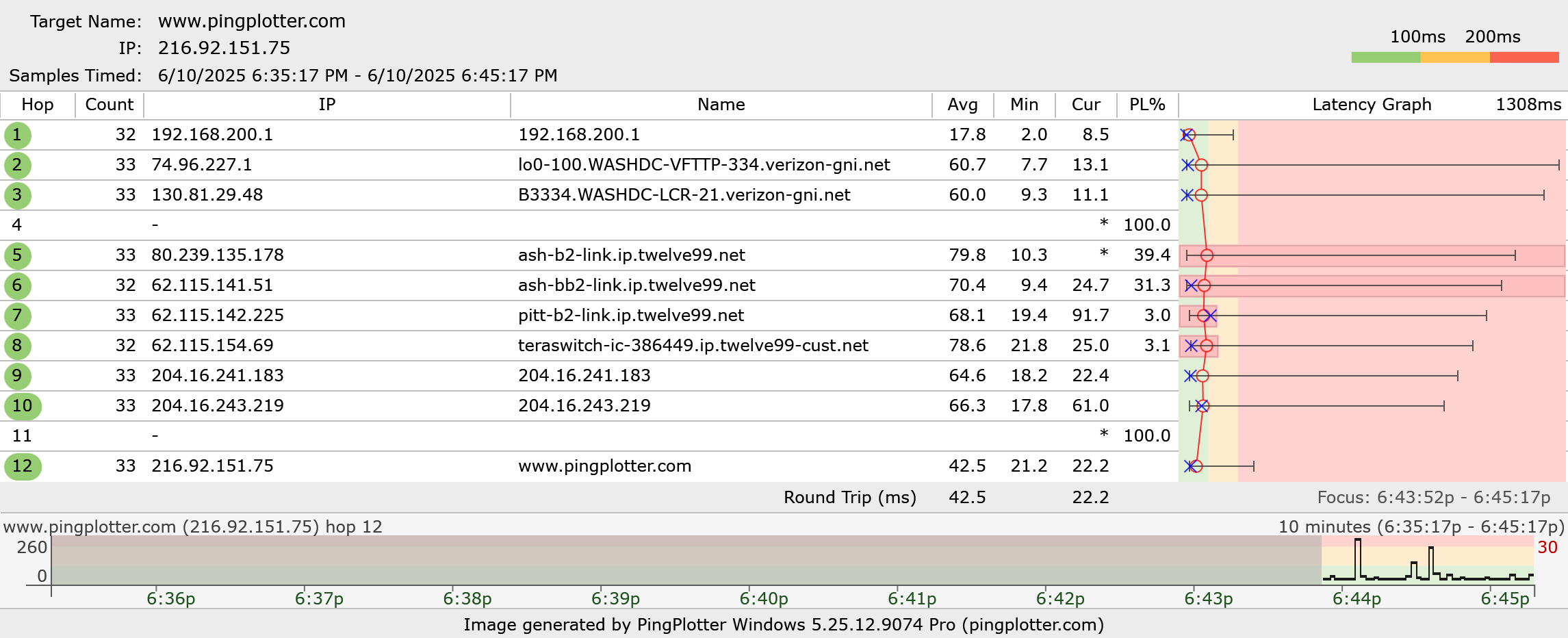Viewport: 1568px width, 638px height.
Task: Click the green hop 2 circle
Action: 17,165
